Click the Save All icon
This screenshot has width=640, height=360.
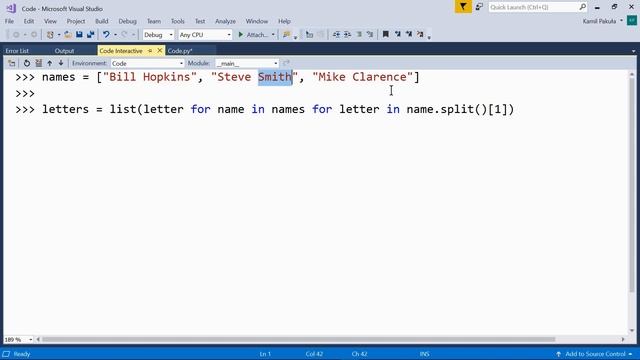pyautogui.click(x=91, y=35)
